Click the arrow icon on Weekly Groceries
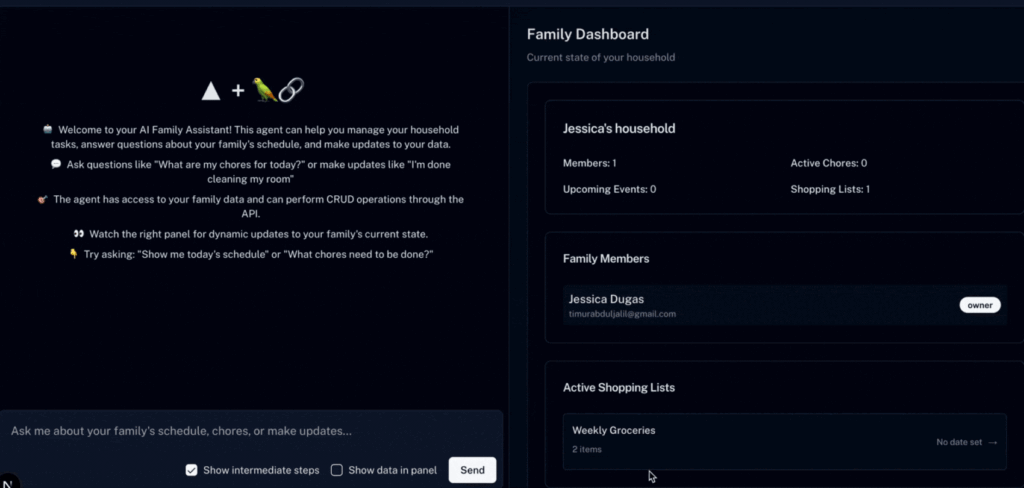The image size is (1024, 488). coord(992,442)
